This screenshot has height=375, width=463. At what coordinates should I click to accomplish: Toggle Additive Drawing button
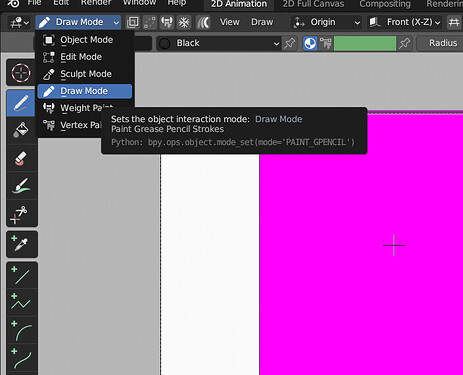(x=184, y=22)
